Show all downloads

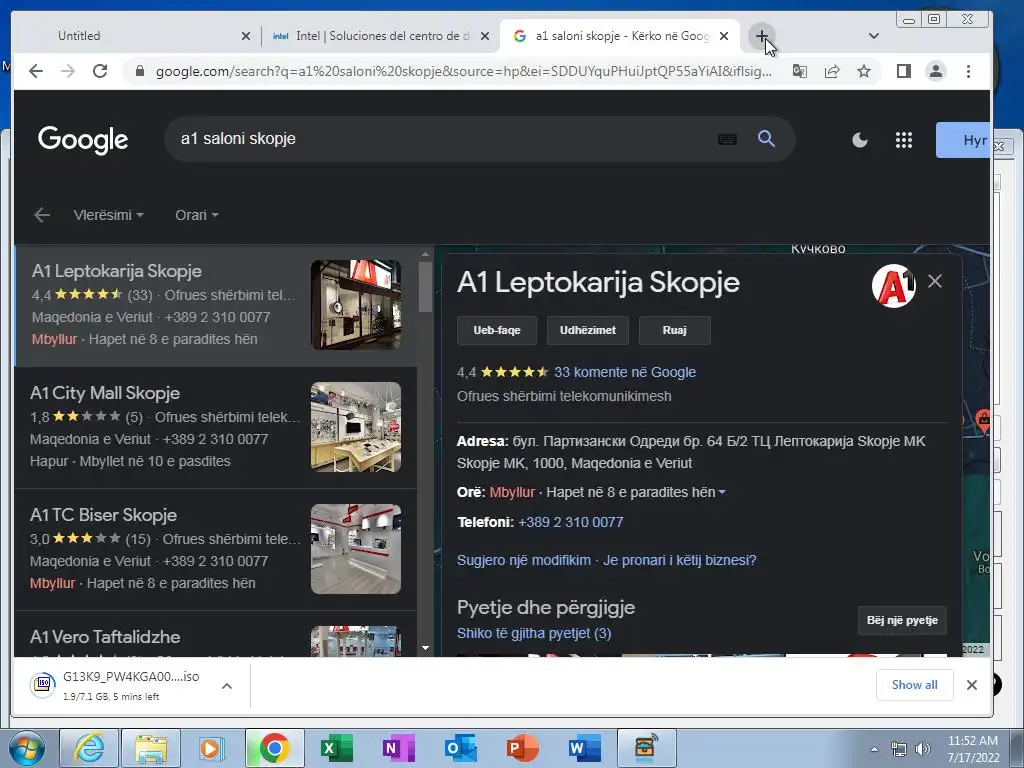(x=914, y=685)
